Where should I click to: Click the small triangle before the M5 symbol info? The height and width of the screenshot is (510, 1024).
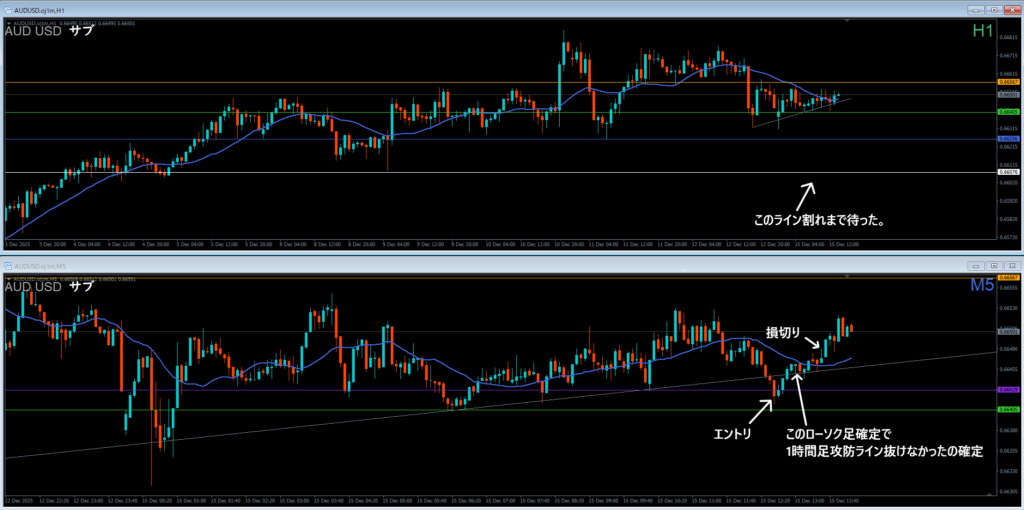[x=7, y=277]
